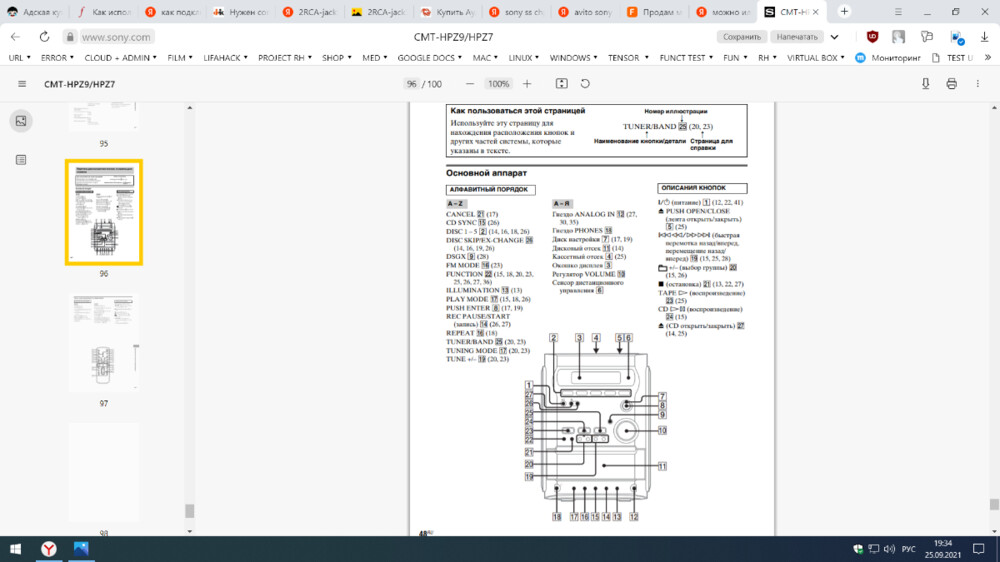
Task: Open the browser downloads arrow icon
Action: click(x=984, y=37)
